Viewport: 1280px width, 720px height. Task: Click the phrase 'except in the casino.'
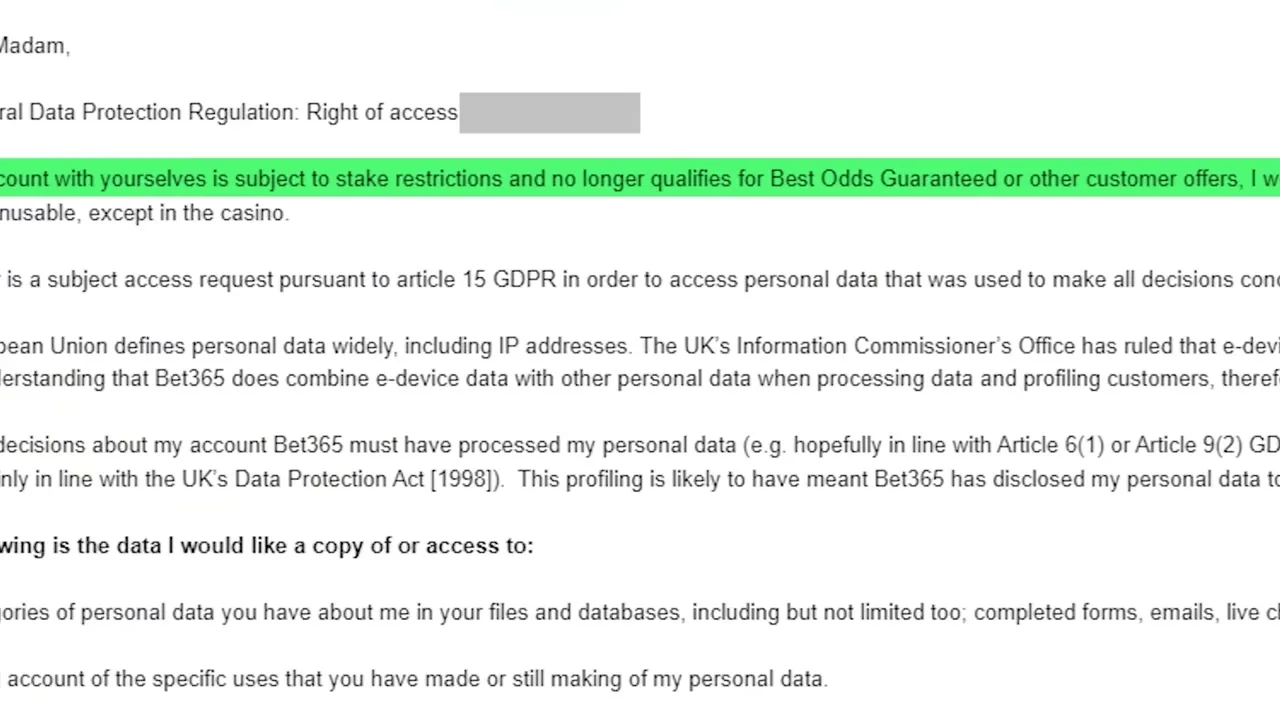click(189, 213)
